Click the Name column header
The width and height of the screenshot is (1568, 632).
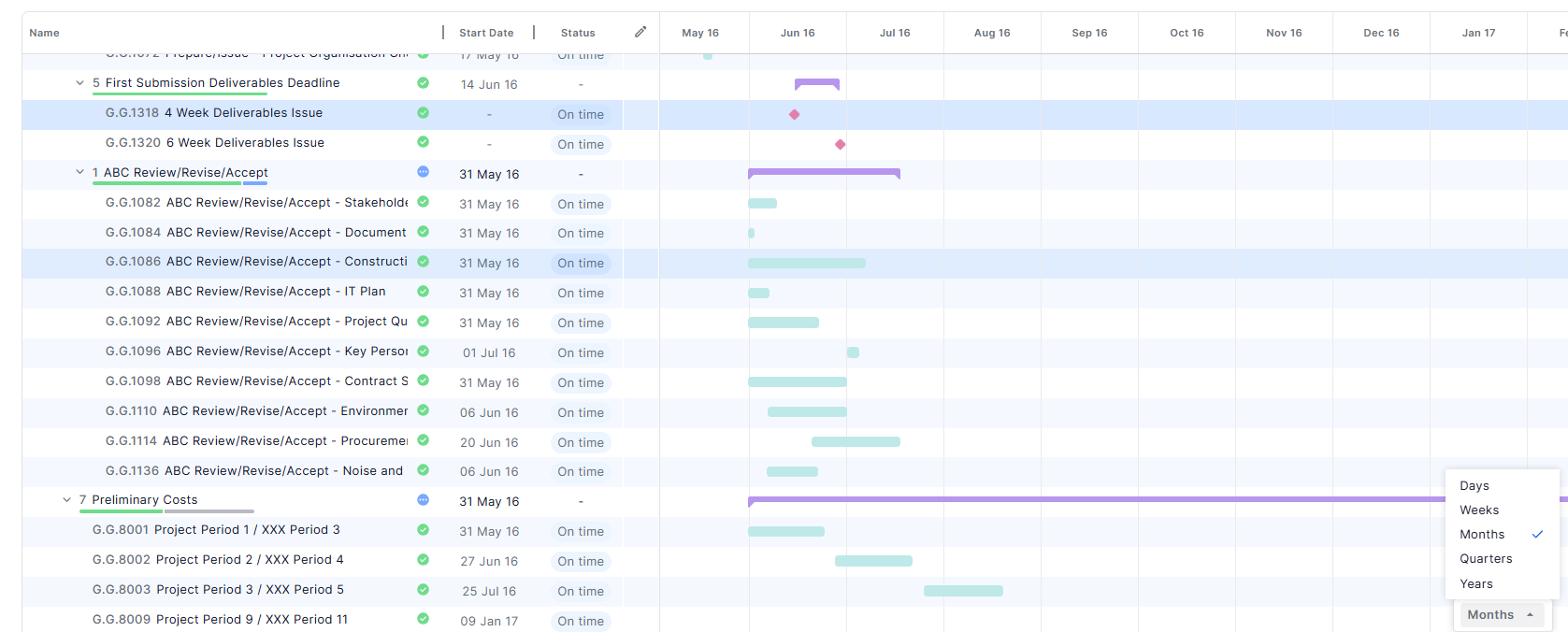pos(44,33)
